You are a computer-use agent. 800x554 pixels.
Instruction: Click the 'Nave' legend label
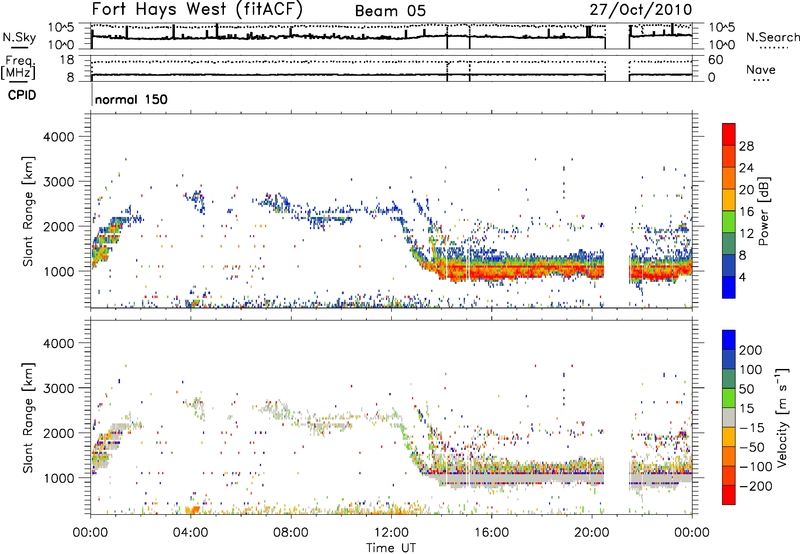click(761, 70)
